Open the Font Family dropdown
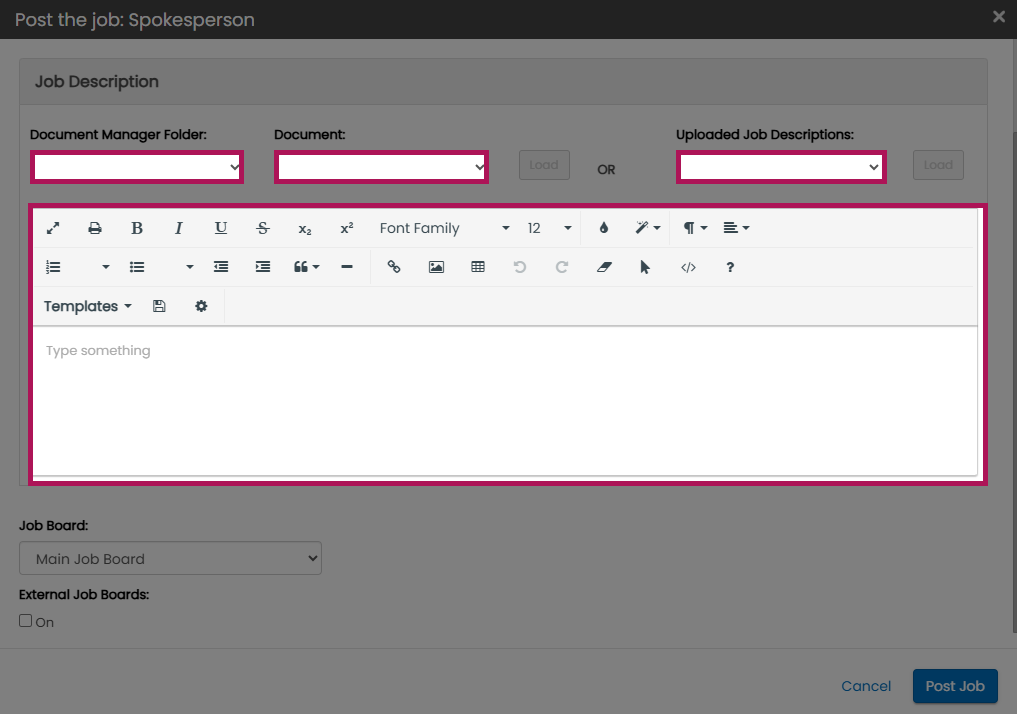This screenshot has height=714, width=1017. point(444,228)
